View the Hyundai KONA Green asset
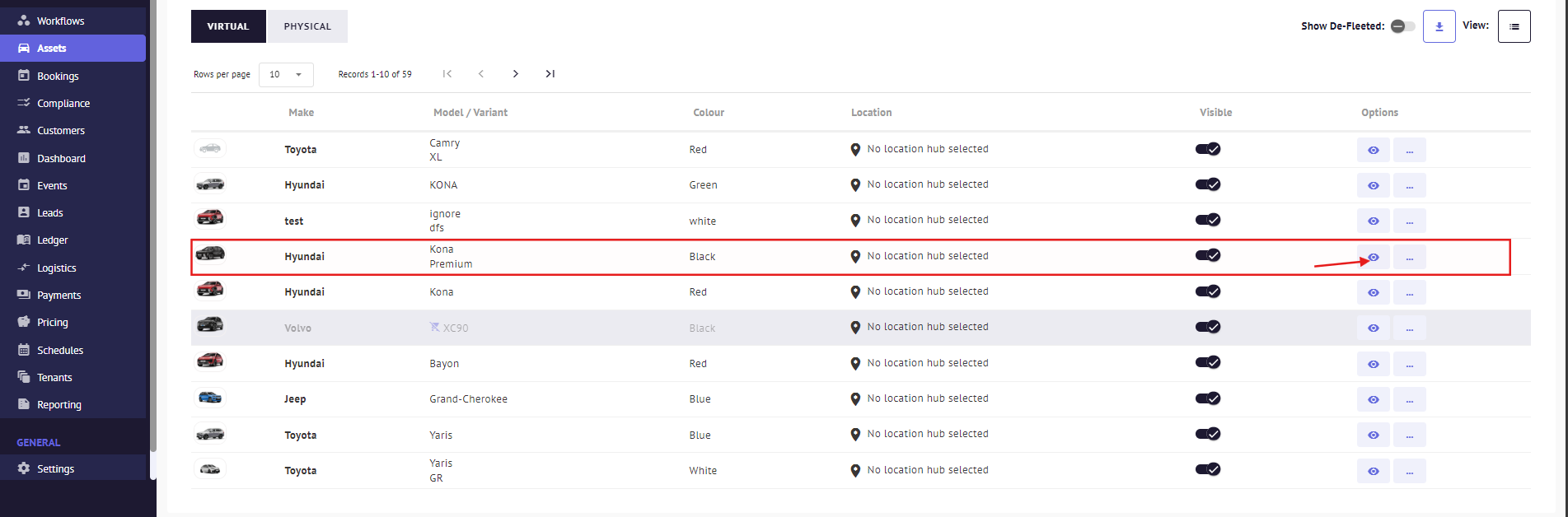Screen dimensions: 1568x517 click(1374, 185)
